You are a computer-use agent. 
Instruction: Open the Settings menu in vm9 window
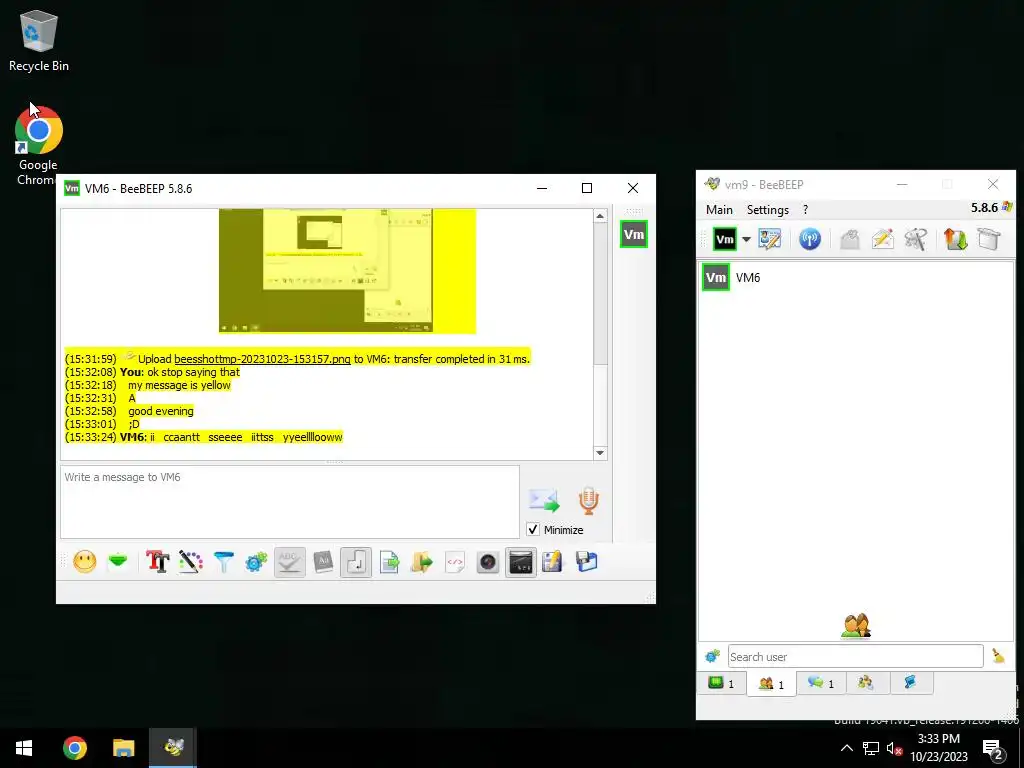tap(768, 210)
